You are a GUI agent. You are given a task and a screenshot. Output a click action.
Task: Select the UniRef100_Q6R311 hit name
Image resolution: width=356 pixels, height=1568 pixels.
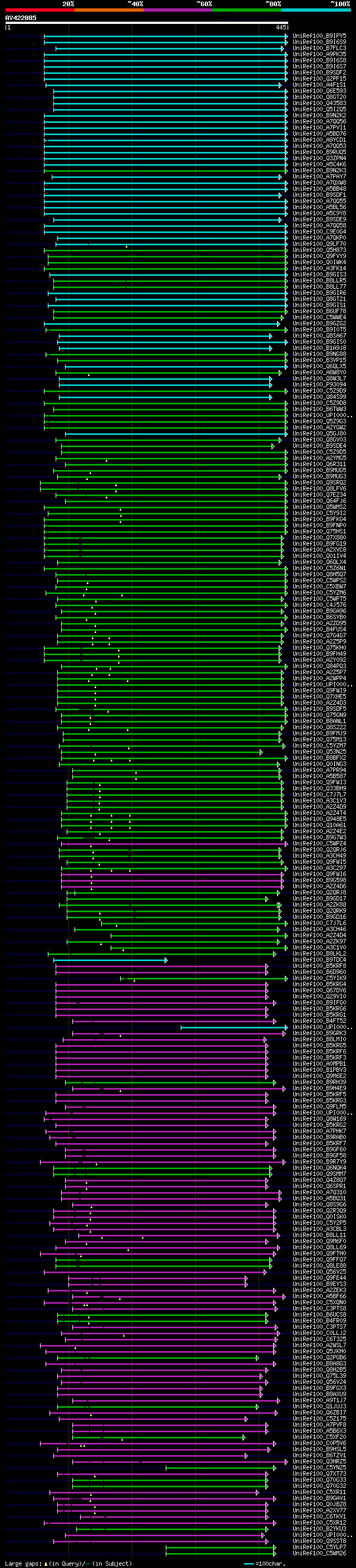(x=319, y=464)
